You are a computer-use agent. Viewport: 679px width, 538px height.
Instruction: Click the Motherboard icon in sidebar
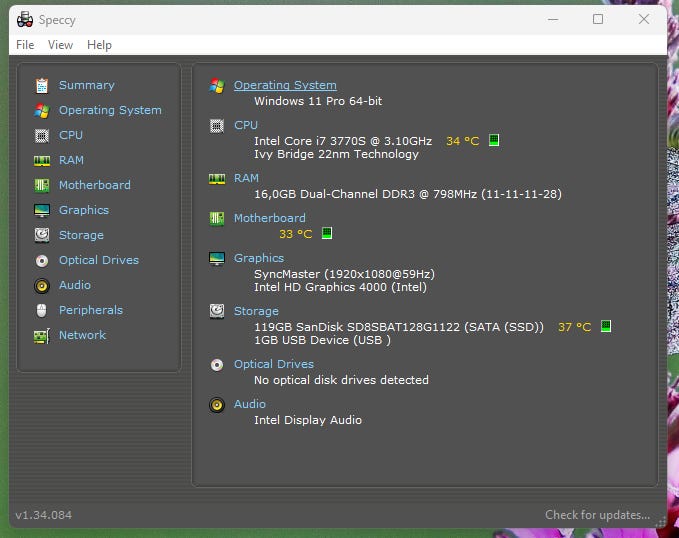[42, 185]
